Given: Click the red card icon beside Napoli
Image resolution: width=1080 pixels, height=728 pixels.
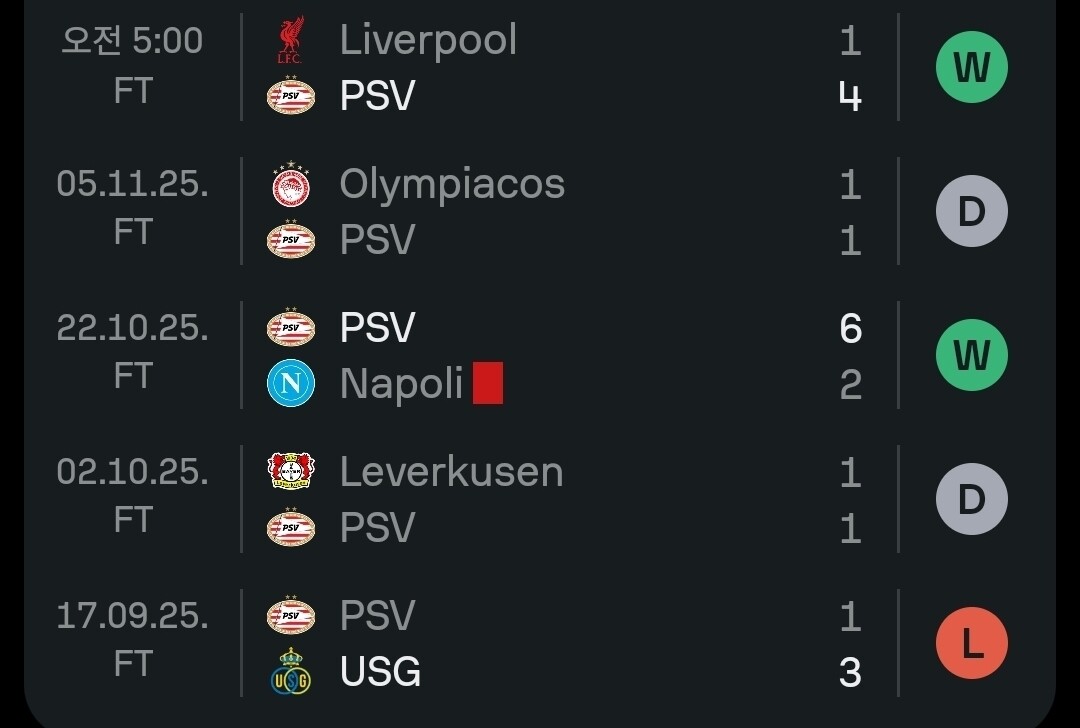Looking at the screenshot, I should tap(488, 384).
